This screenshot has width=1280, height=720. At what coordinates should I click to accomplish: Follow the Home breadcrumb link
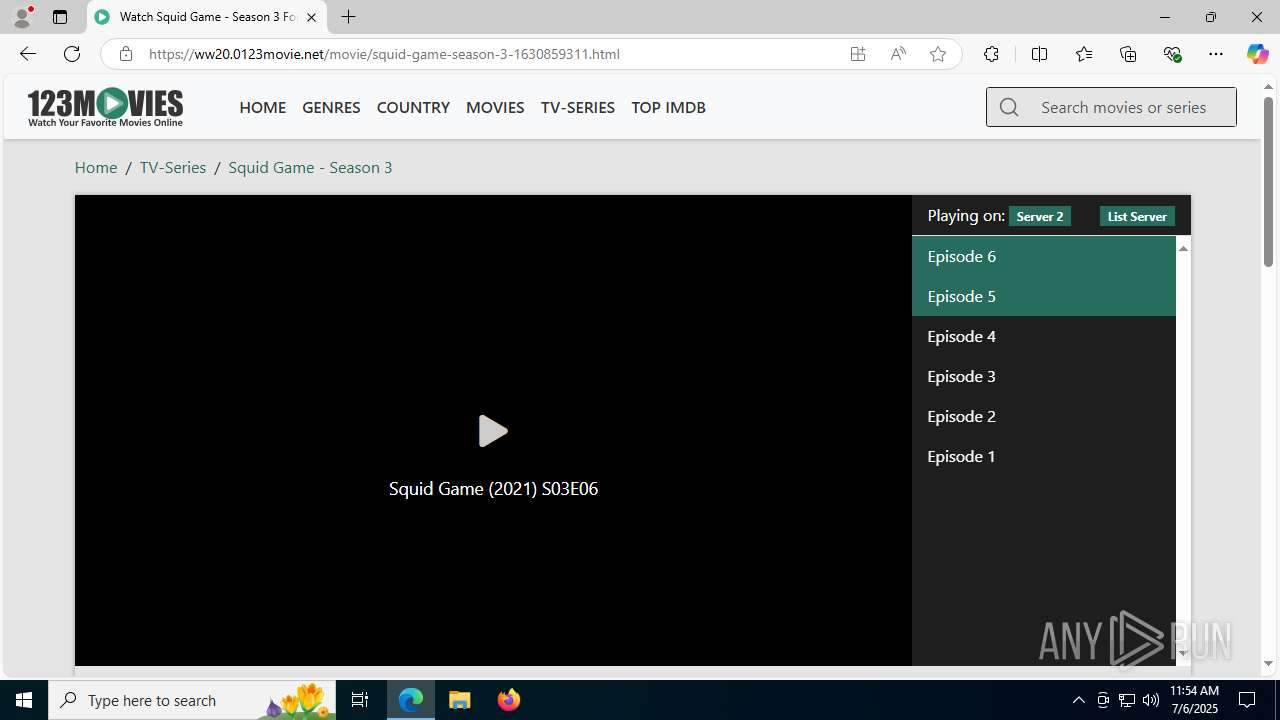pyautogui.click(x=96, y=167)
